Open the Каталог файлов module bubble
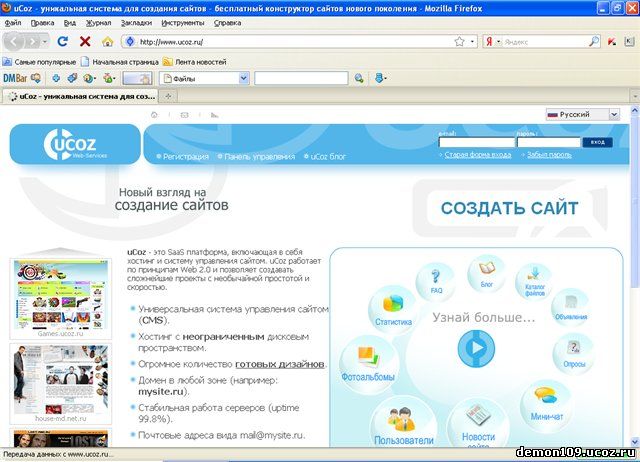This screenshot has width=640, height=462. click(535, 282)
